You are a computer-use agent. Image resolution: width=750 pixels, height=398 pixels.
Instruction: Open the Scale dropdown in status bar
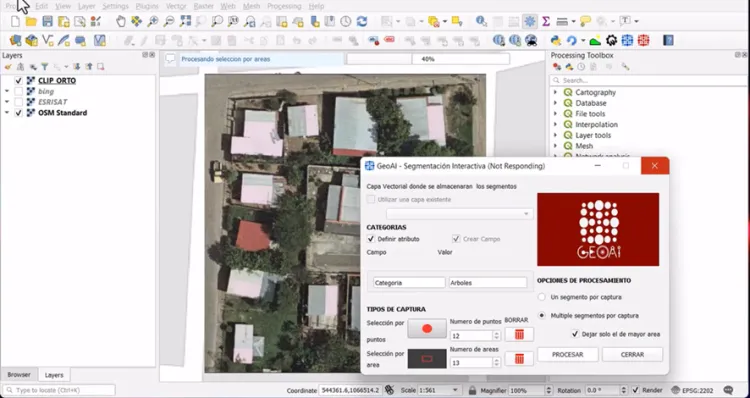(x=455, y=390)
